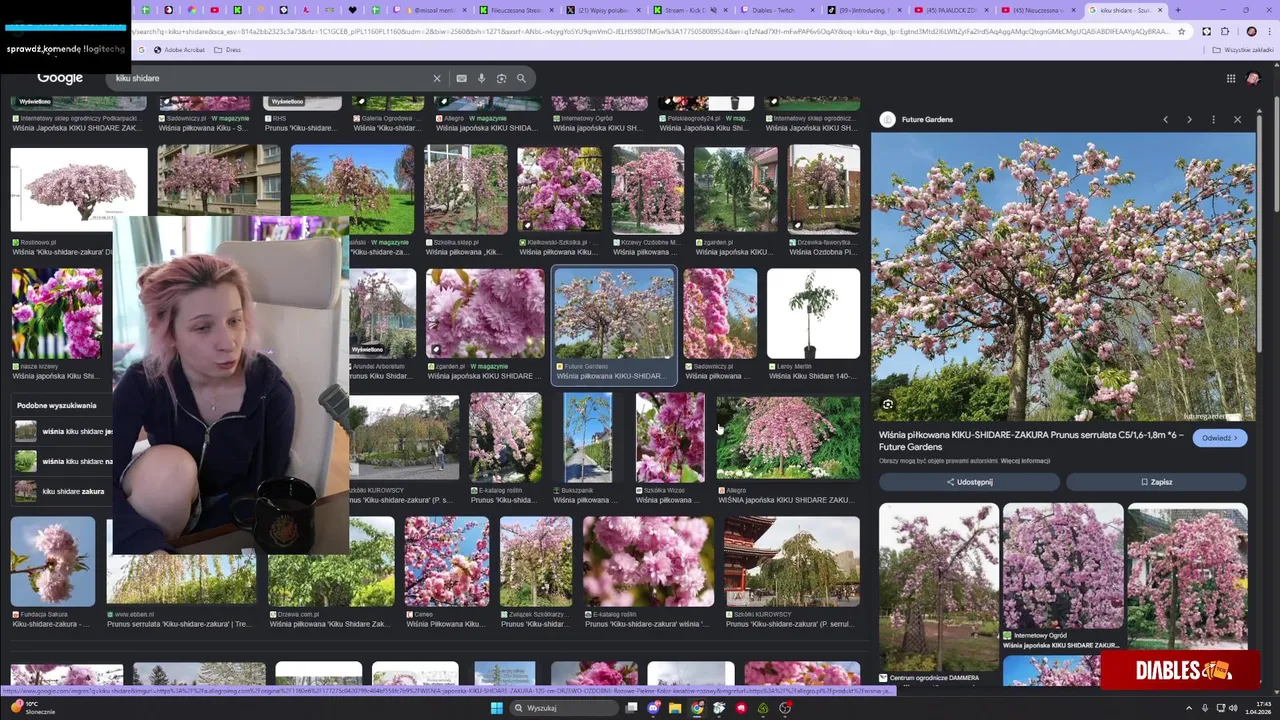Image resolution: width=1280 pixels, height=720 pixels.
Task: Click the Udostępnij share button
Action: coord(969,482)
